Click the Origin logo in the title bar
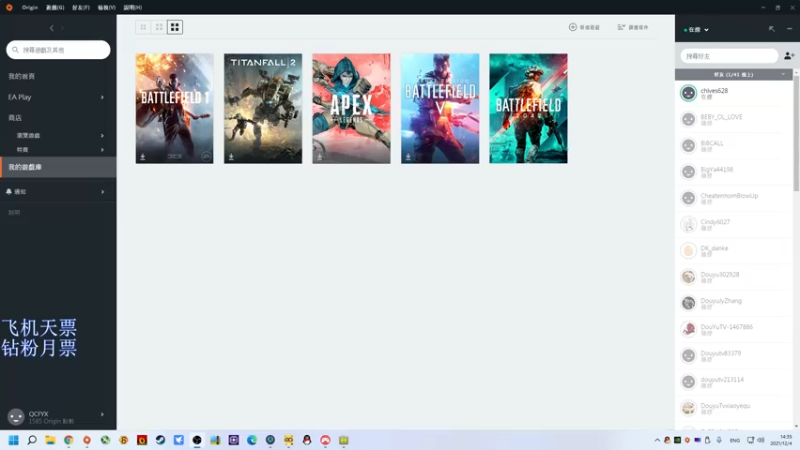This screenshot has height=450, width=800. [9, 8]
